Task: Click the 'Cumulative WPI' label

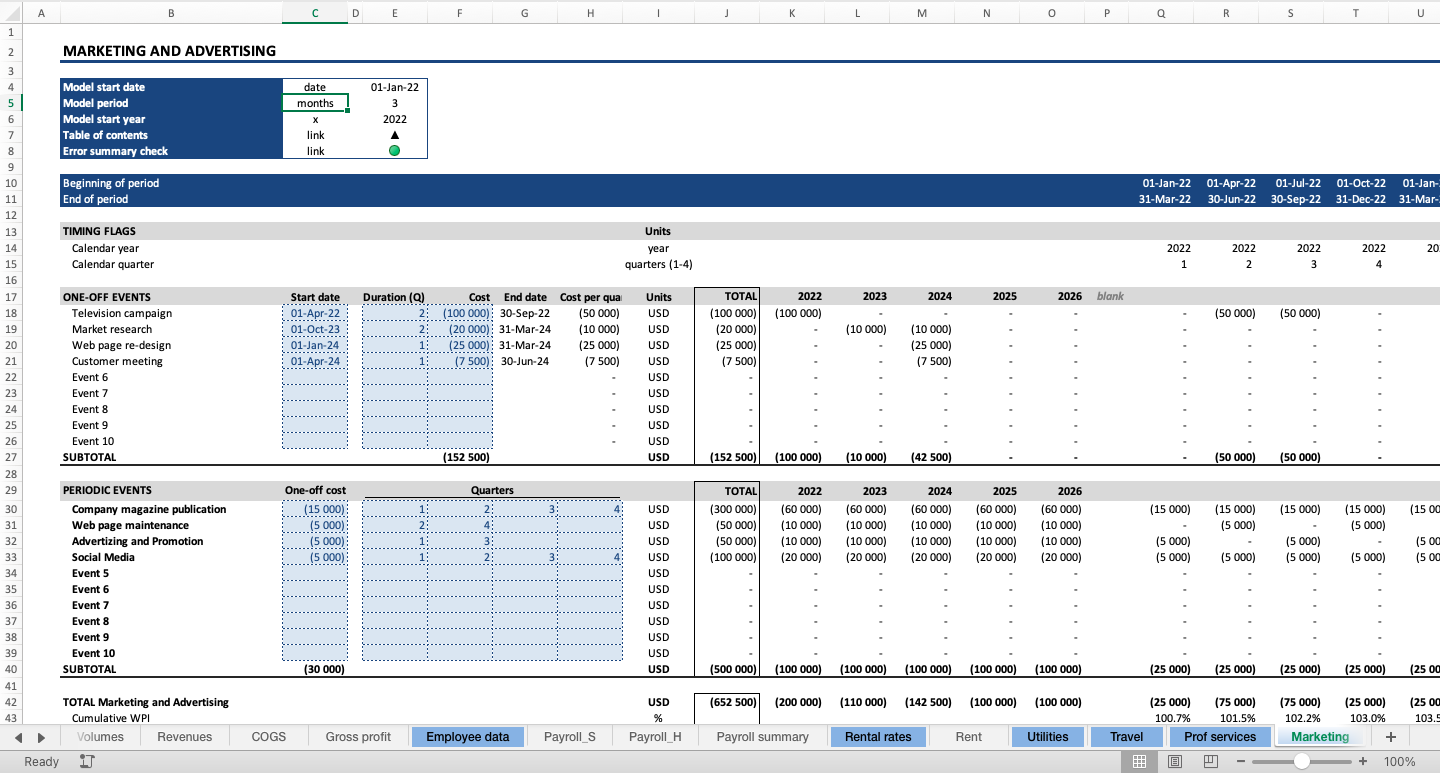Action: pos(110,718)
